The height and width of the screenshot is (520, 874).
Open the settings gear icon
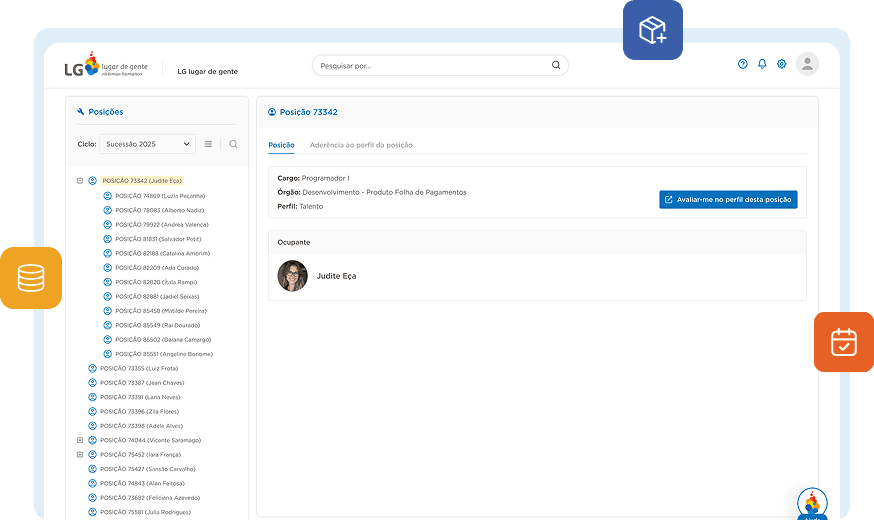pos(782,64)
